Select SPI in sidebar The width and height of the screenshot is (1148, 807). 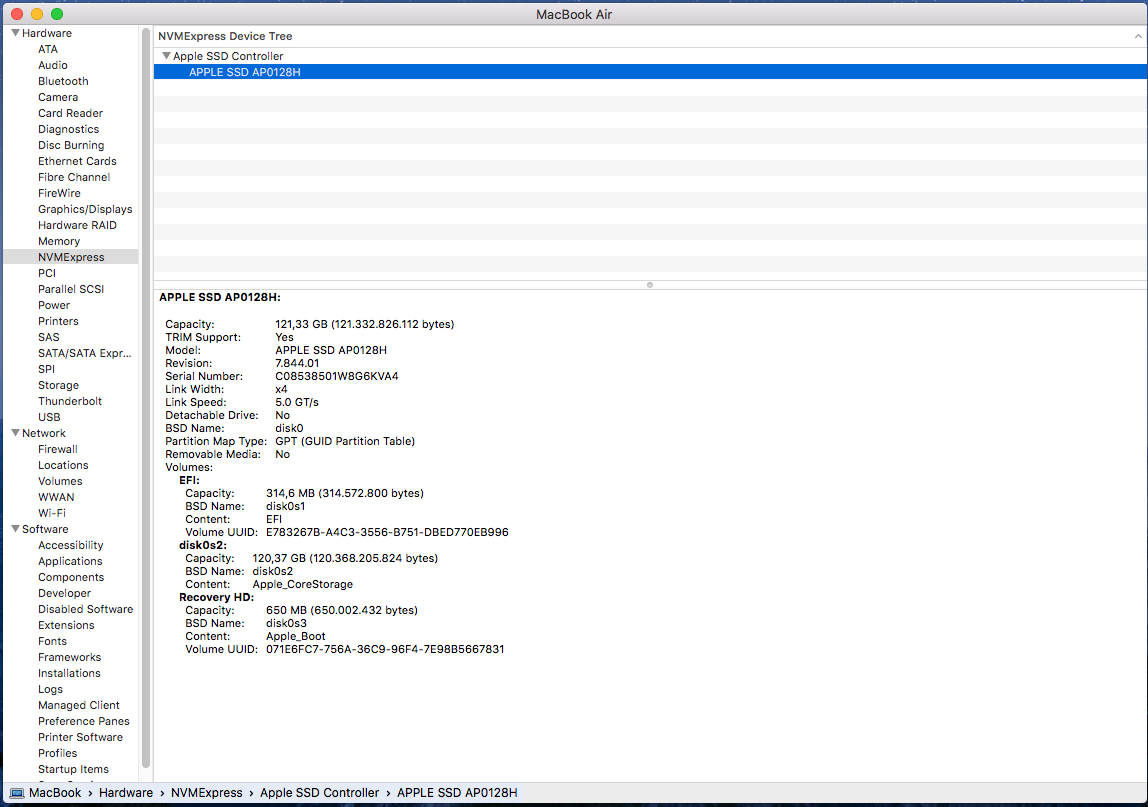(x=46, y=369)
